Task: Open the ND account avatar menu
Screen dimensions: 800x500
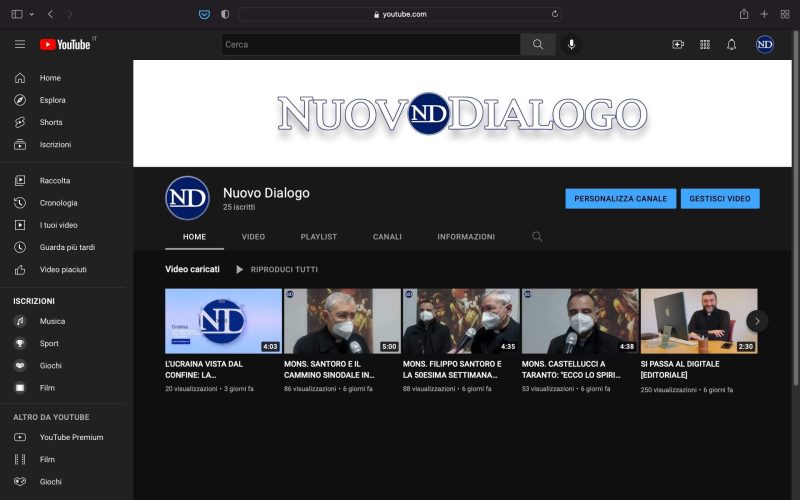Action: pos(764,44)
